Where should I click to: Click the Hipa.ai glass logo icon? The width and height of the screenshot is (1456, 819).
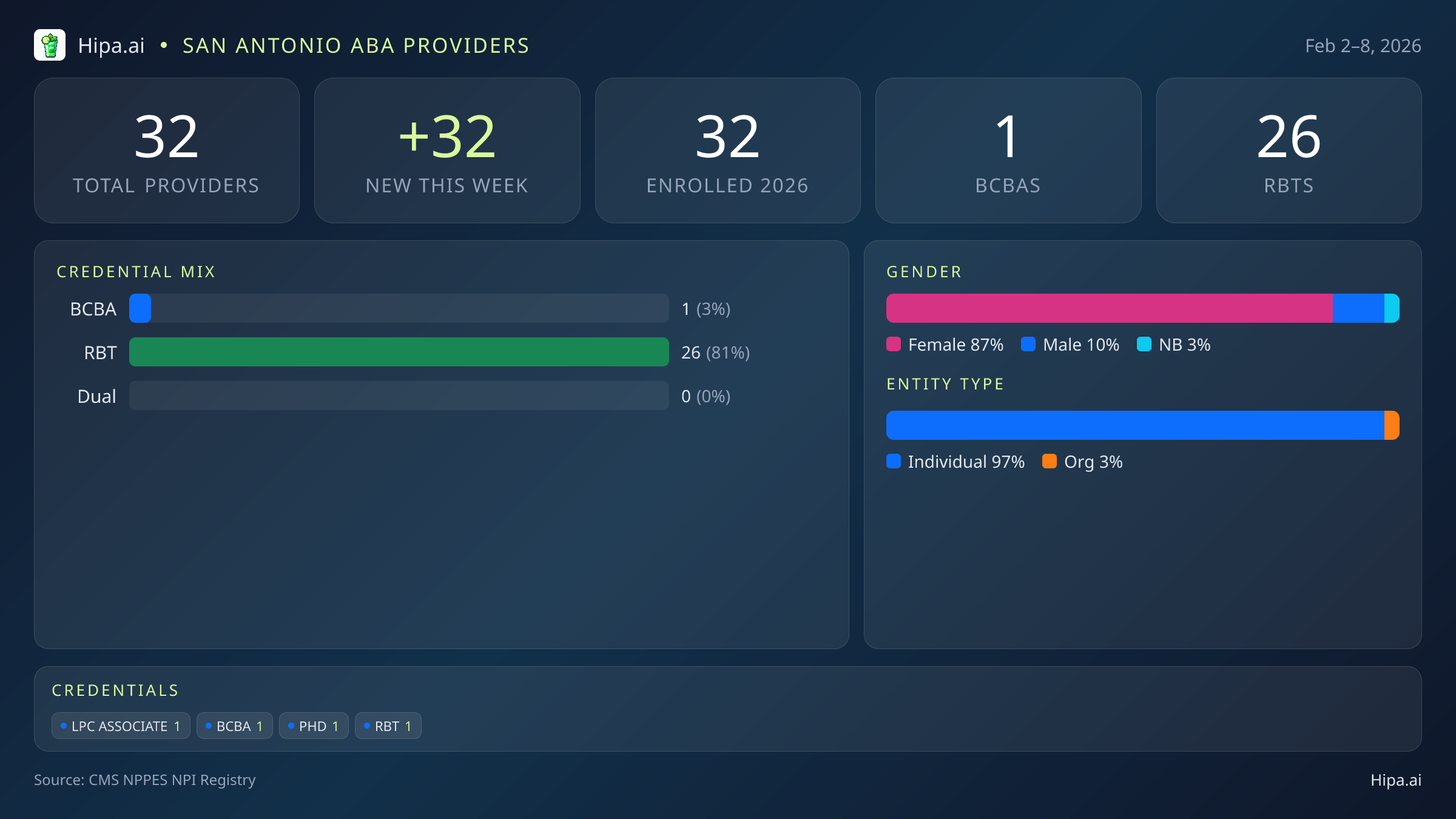[x=50, y=45]
